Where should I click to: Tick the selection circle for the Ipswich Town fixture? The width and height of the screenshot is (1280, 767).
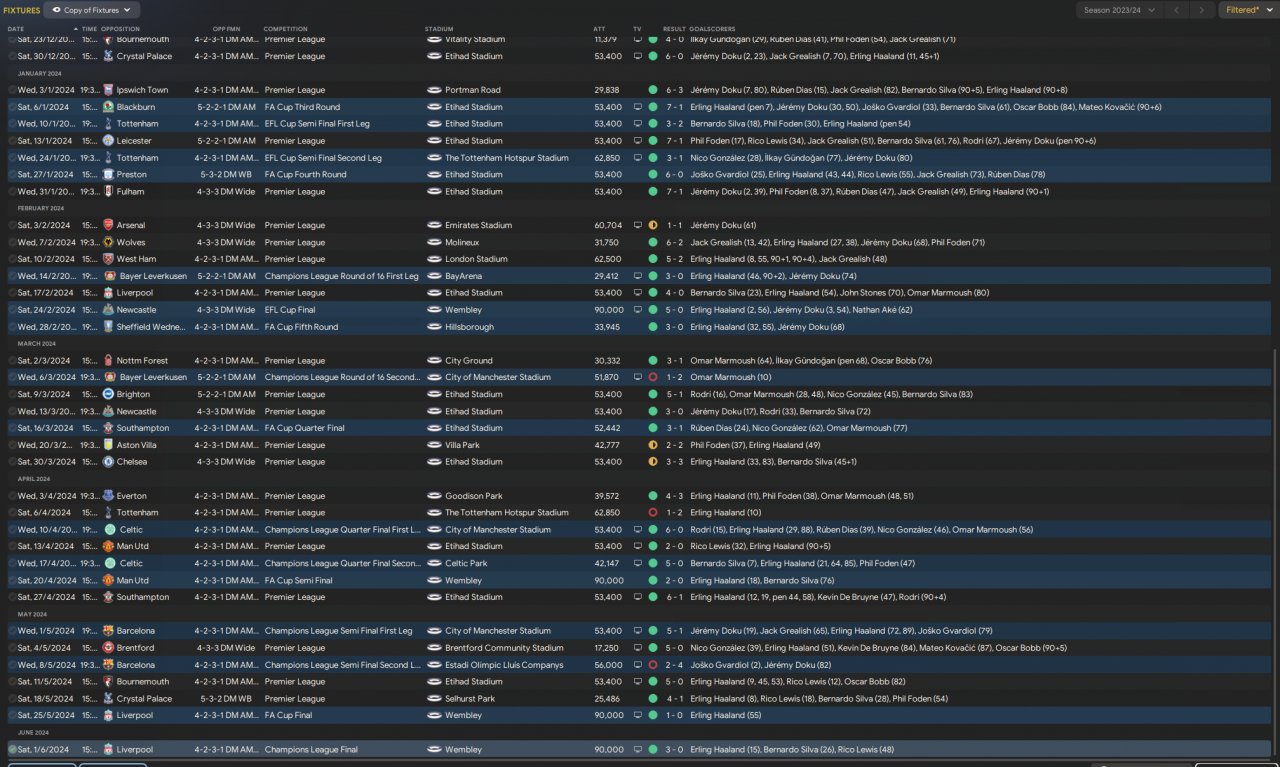[x=13, y=90]
